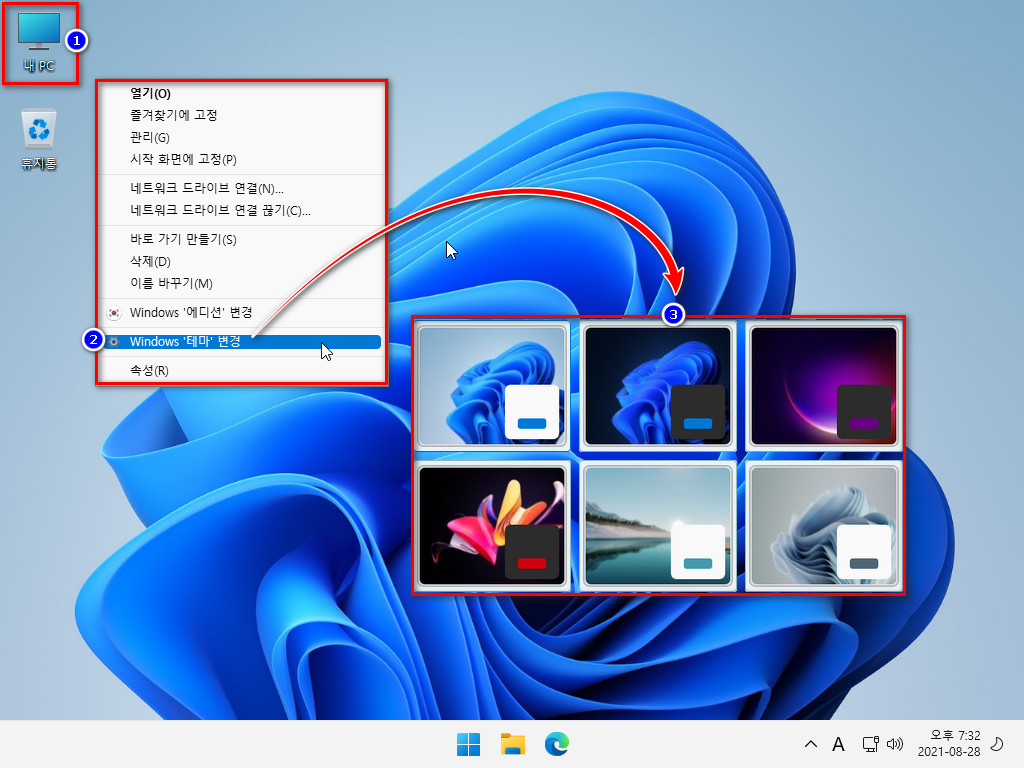Choose 바로 가기 만들기(S) entry
Image resolution: width=1024 pixels, height=768 pixels.
click(241, 239)
